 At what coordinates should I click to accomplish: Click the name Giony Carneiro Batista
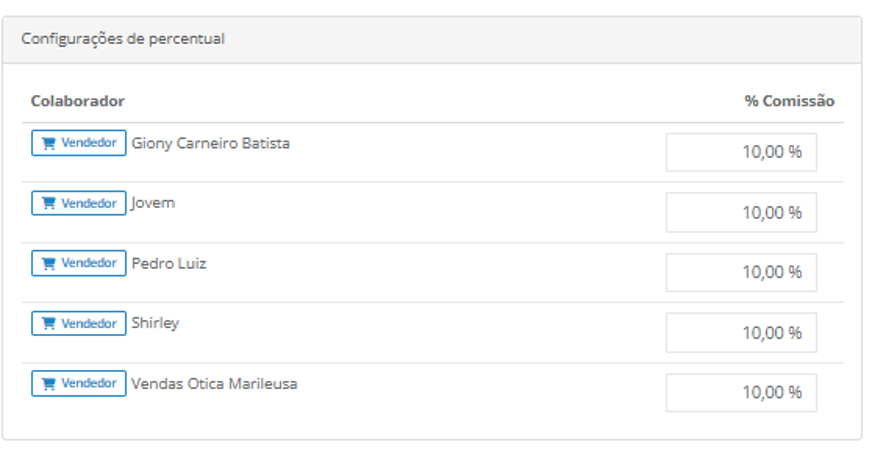pyautogui.click(x=211, y=143)
